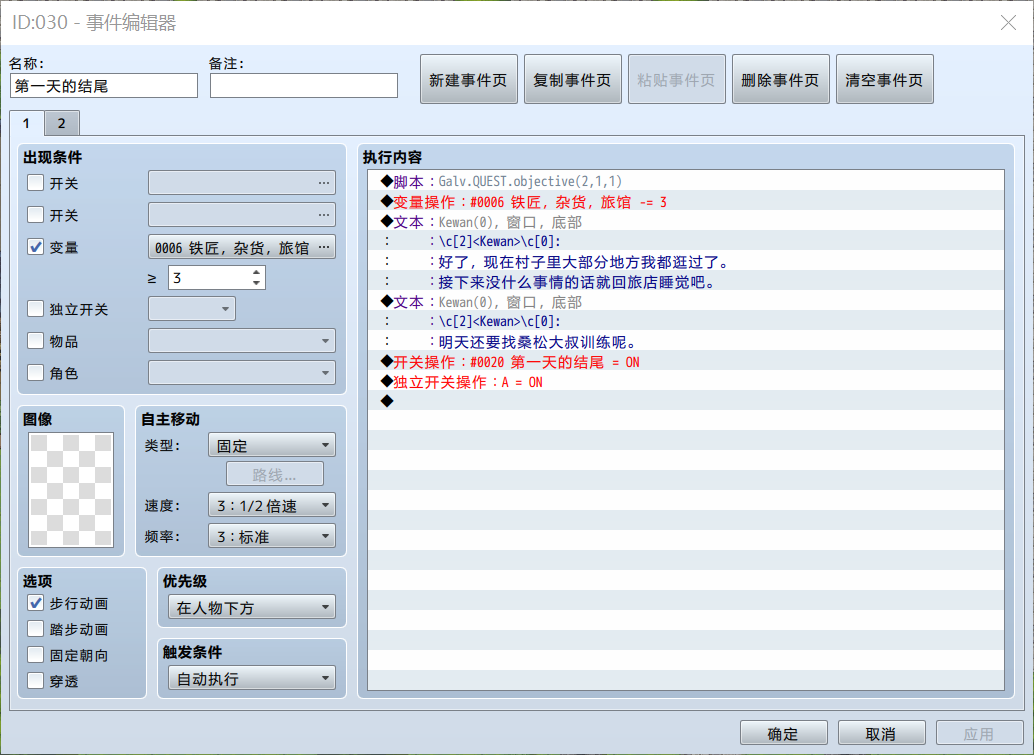The image size is (1034, 755).
Task: Open the 类型 dropdown showing 固定
Action: 272,445
